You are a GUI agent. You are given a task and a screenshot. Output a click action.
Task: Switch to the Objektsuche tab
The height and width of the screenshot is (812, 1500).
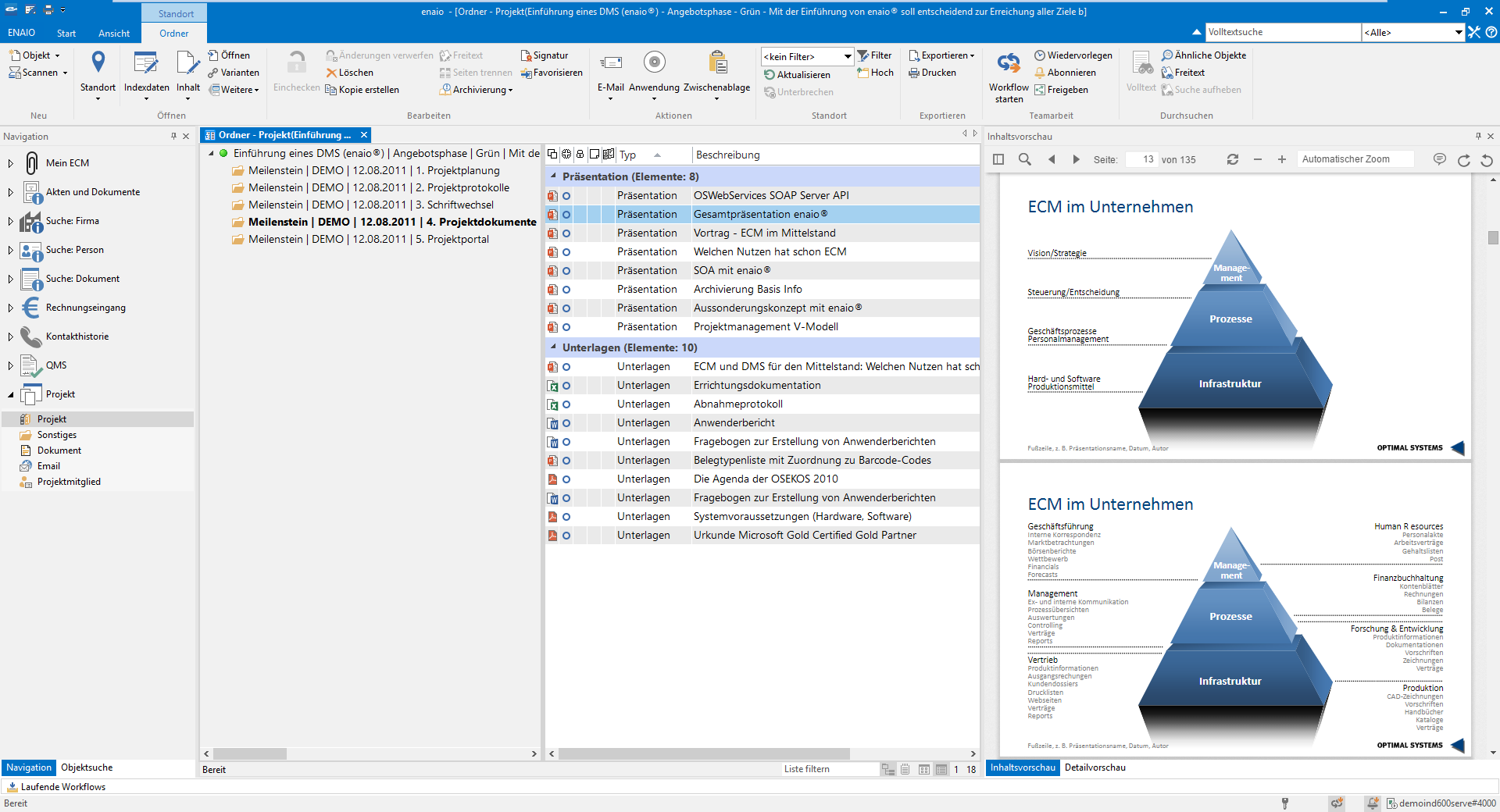[87, 767]
